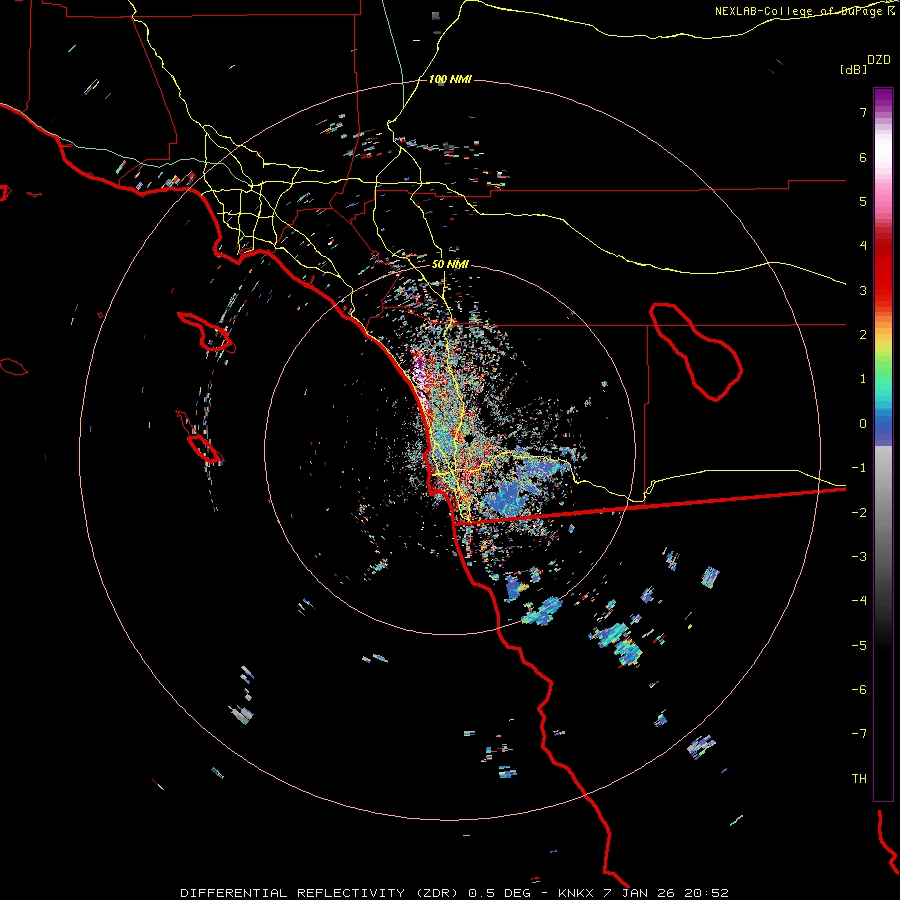900x900 pixels.
Task: Click the DZD legend title
Action: pos(879,60)
